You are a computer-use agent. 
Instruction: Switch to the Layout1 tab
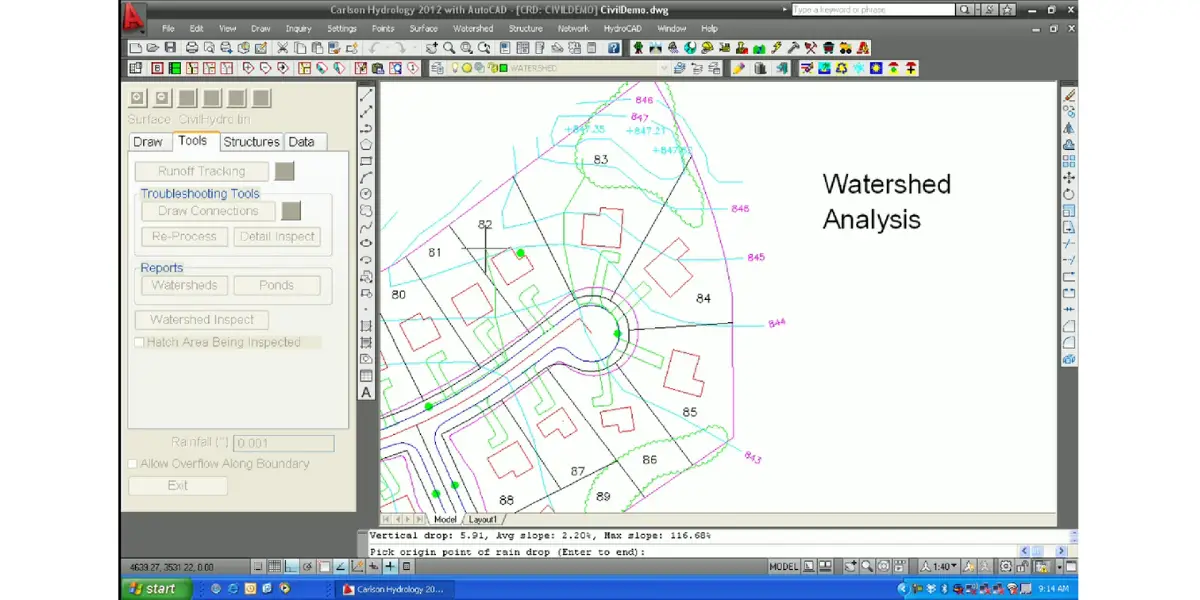point(483,520)
